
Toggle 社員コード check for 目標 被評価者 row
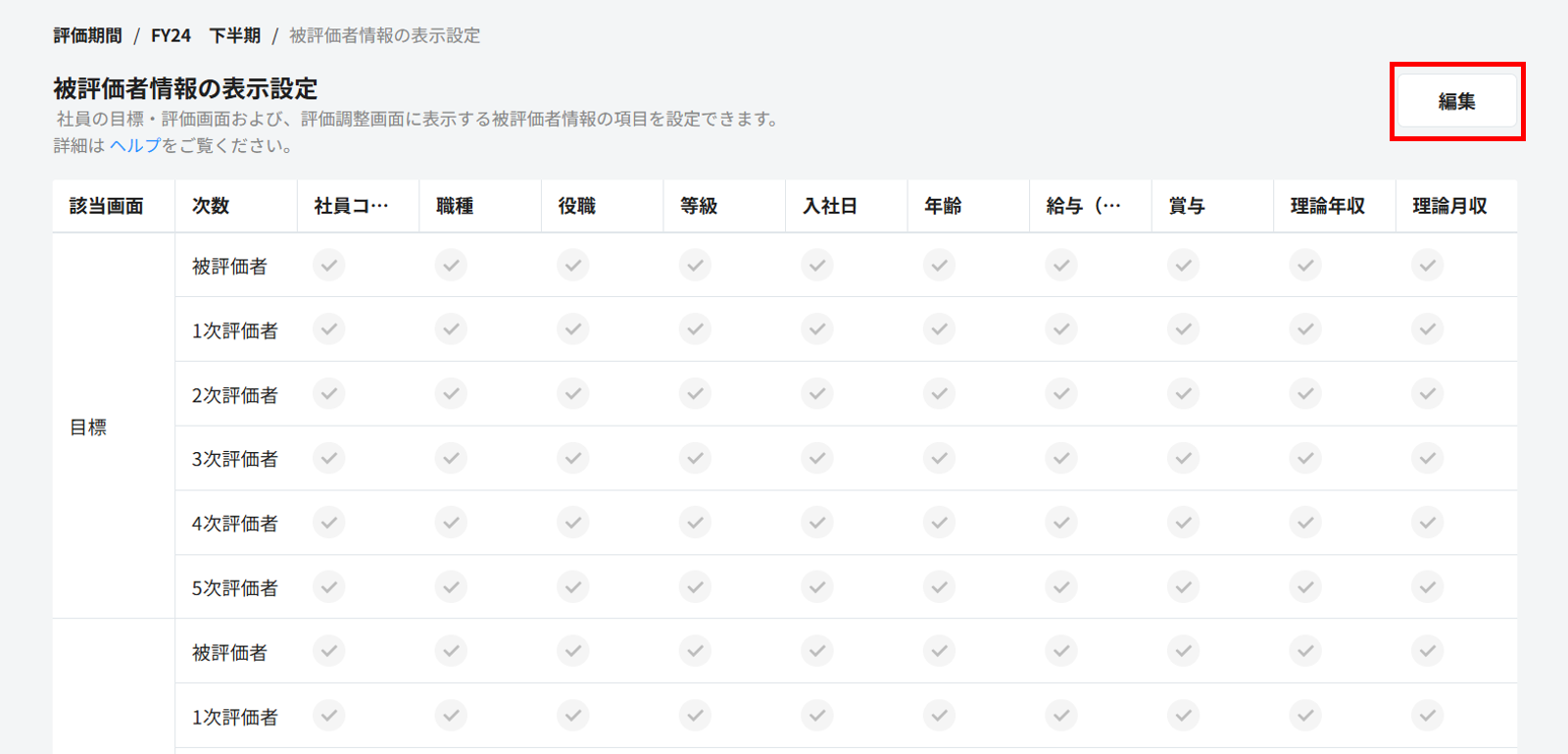[329, 265]
